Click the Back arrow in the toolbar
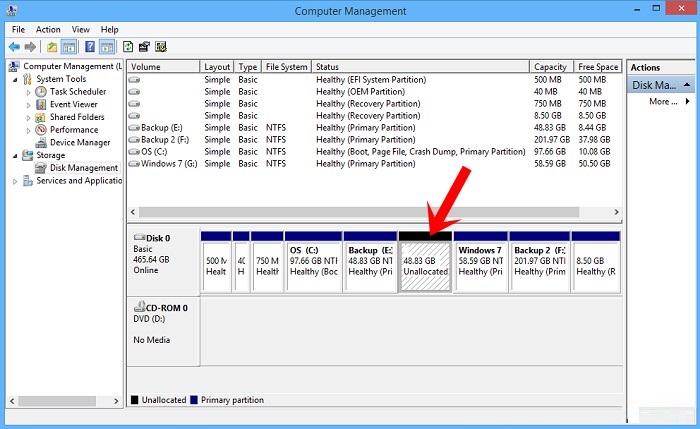 point(15,47)
